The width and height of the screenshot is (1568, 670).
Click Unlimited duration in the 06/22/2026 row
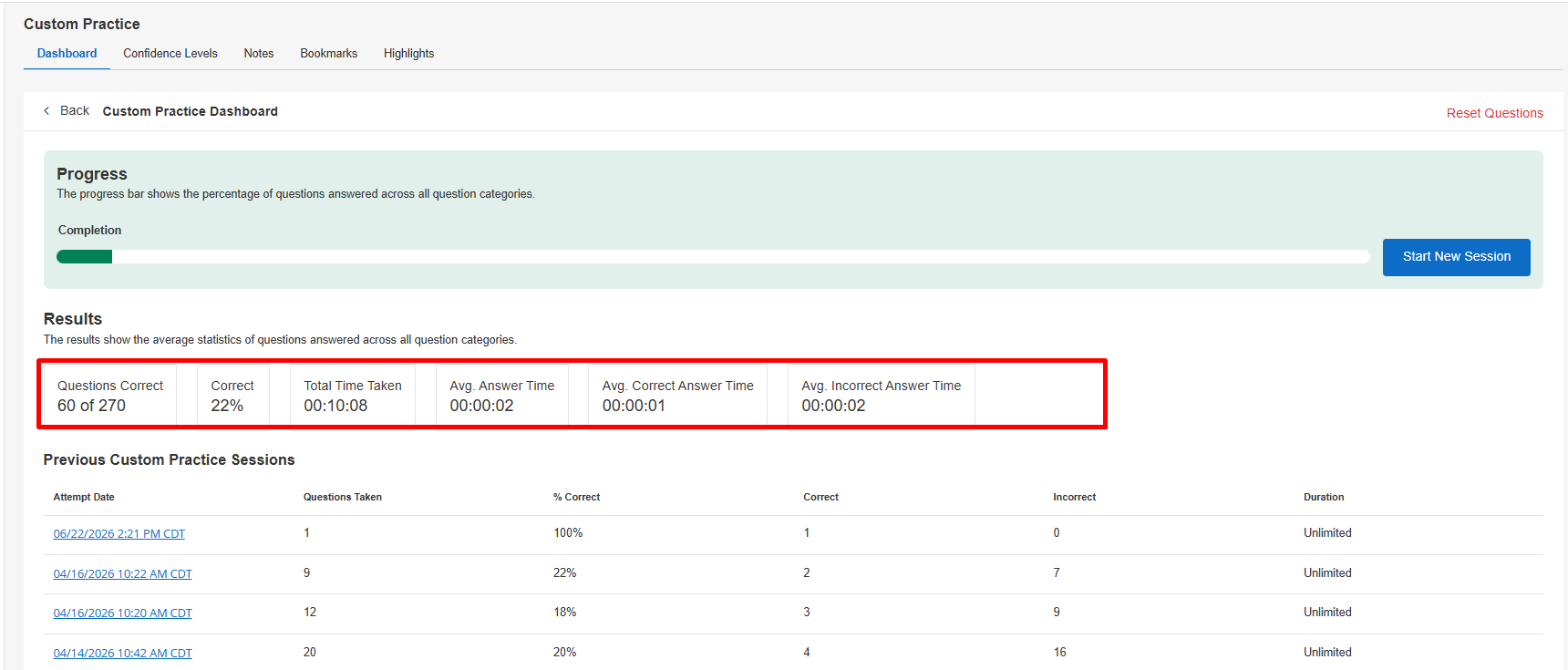pyautogui.click(x=1327, y=533)
